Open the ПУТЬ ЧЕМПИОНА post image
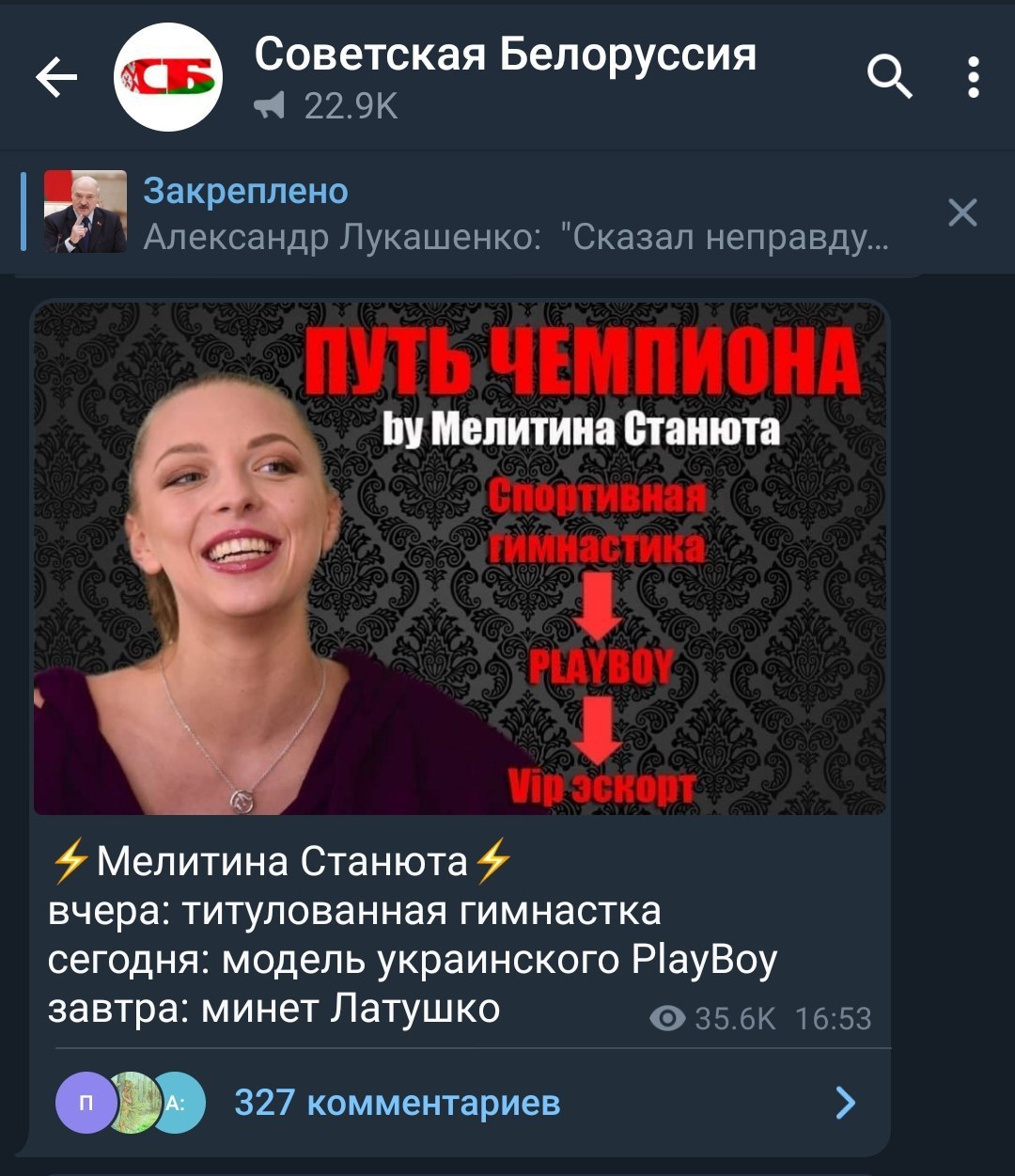The width and height of the screenshot is (1015, 1176). coord(460,558)
